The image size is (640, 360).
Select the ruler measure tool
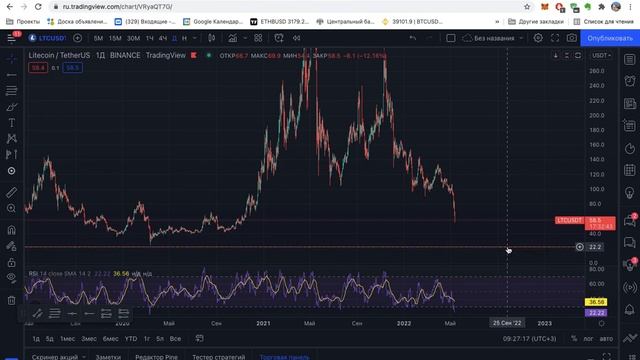click(x=11, y=192)
